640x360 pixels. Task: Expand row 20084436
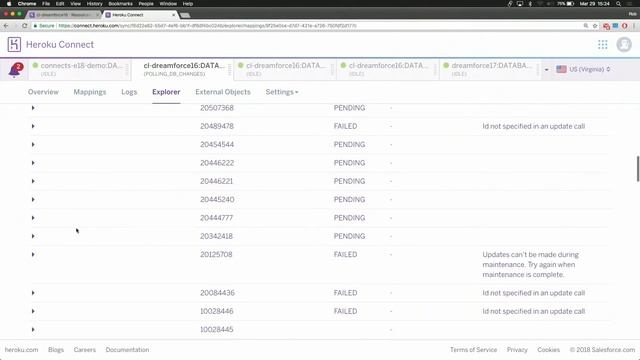point(33,293)
